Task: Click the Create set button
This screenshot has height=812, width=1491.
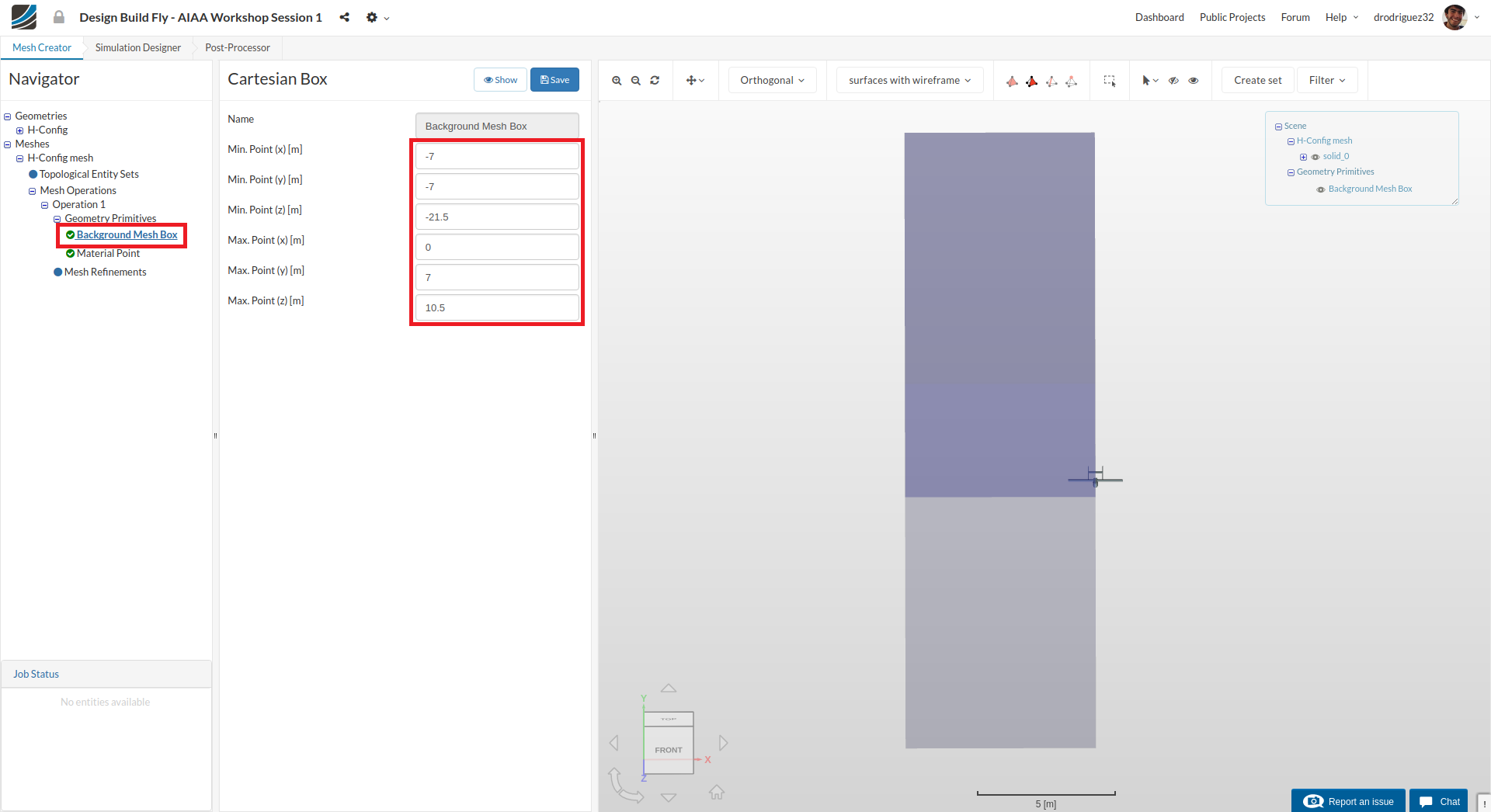Action: 1258,80
